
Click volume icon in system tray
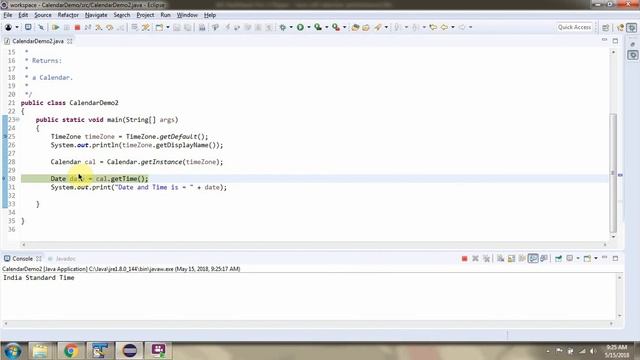pos(593,351)
